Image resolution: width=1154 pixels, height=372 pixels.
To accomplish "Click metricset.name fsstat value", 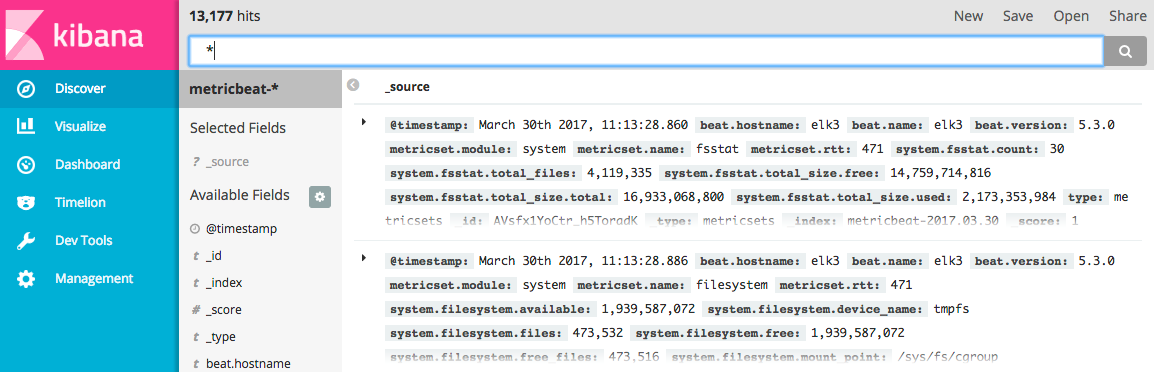I will [718, 149].
